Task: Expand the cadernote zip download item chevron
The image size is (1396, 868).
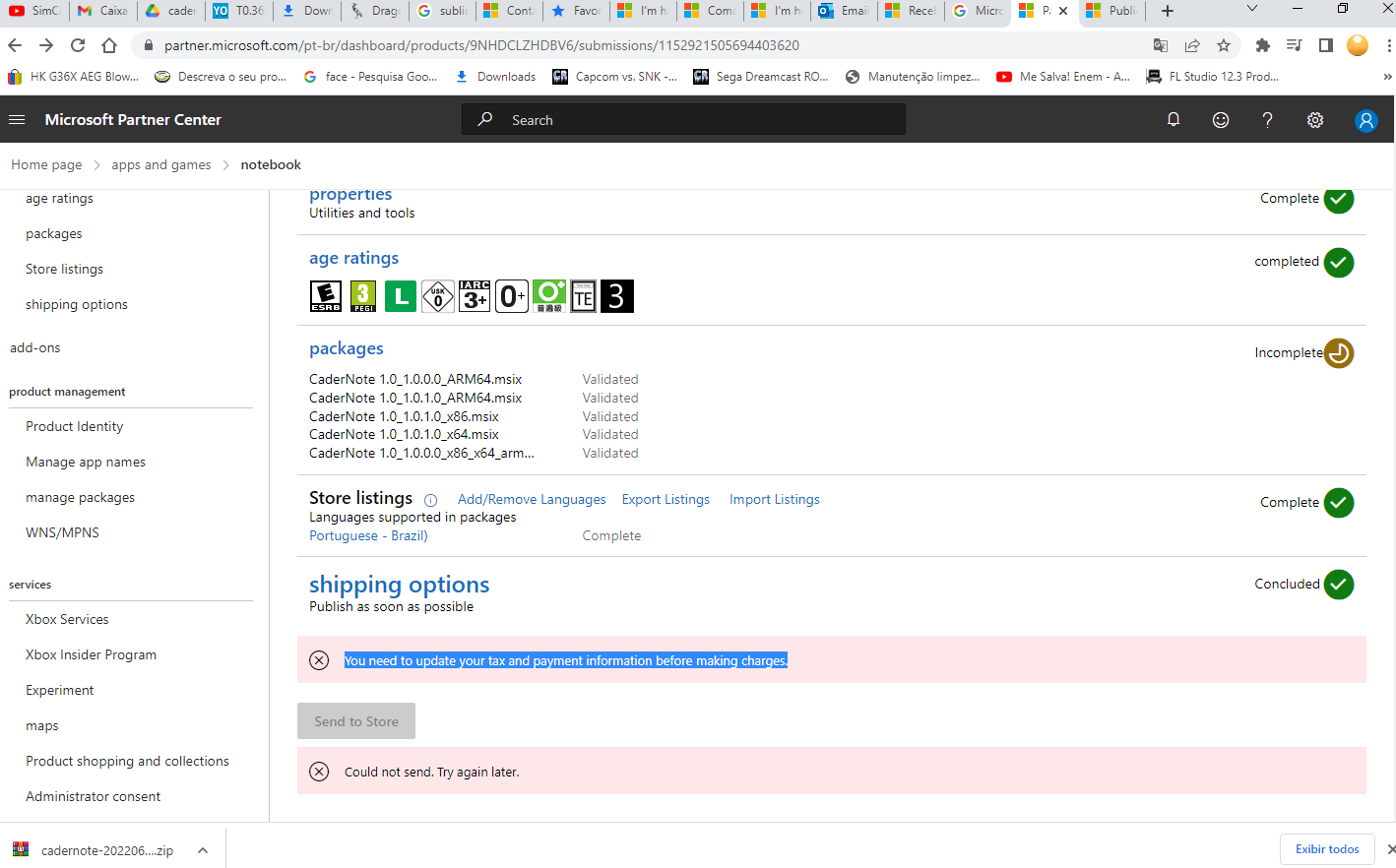Action: pyautogui.click(x=202, y=849)
